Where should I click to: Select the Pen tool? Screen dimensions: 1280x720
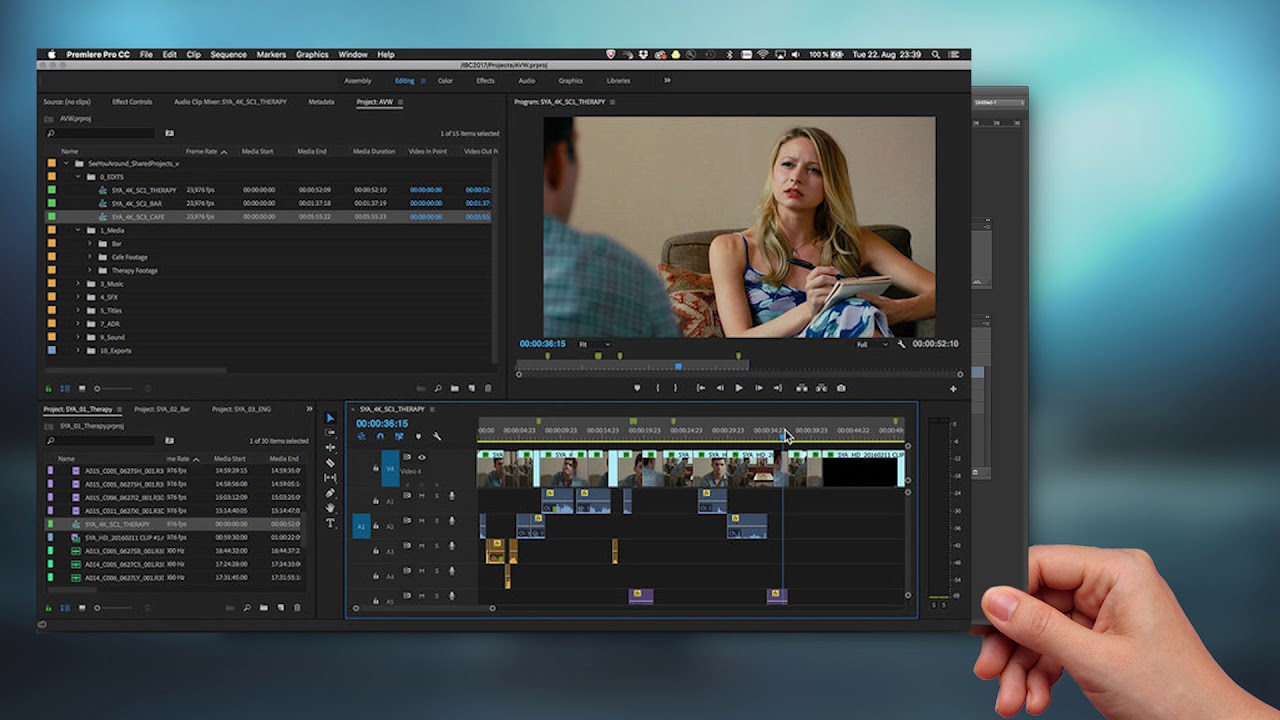pos(330,492)
